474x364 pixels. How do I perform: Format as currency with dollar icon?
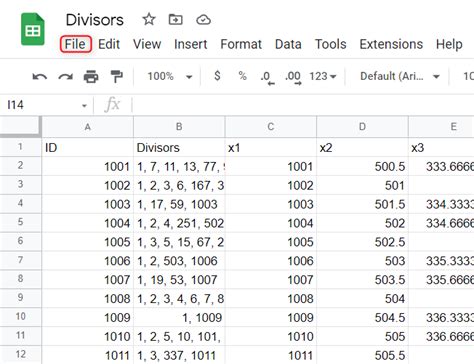click(x=217, y=76)
